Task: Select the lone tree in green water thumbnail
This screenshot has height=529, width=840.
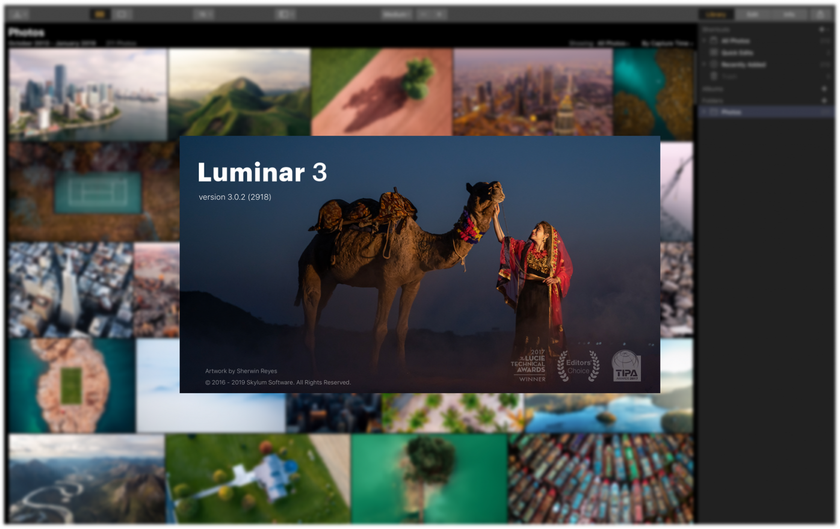Action: pos(429,479)
